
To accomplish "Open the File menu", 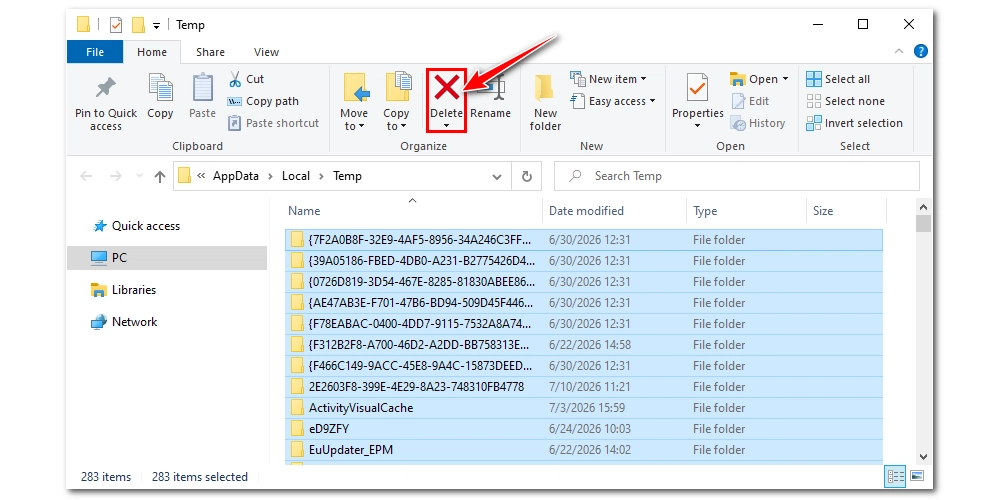I will [x=95, y=52].
